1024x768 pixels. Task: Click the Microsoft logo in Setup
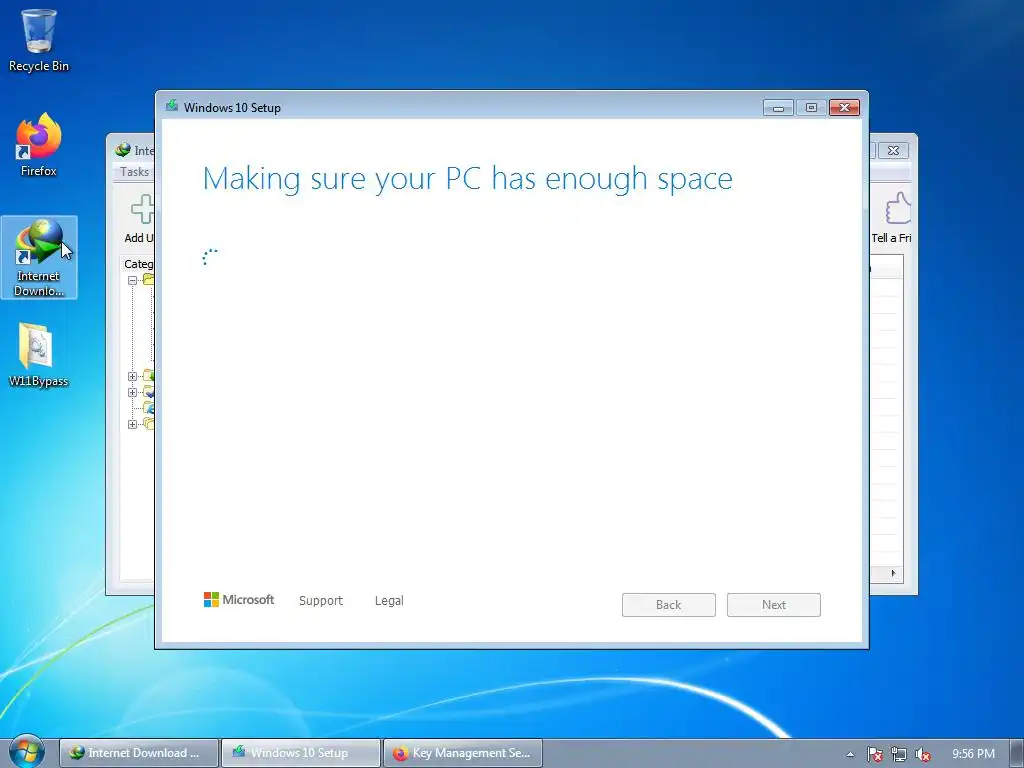tap(239, 600)
